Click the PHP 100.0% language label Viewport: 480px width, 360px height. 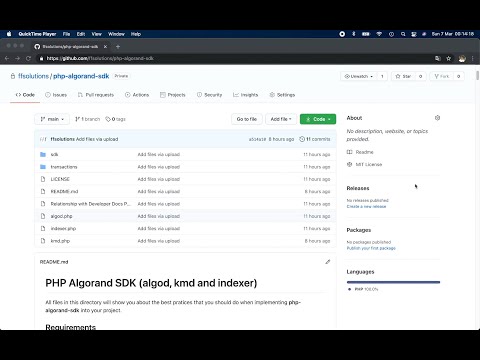click(x=366, y=289)
